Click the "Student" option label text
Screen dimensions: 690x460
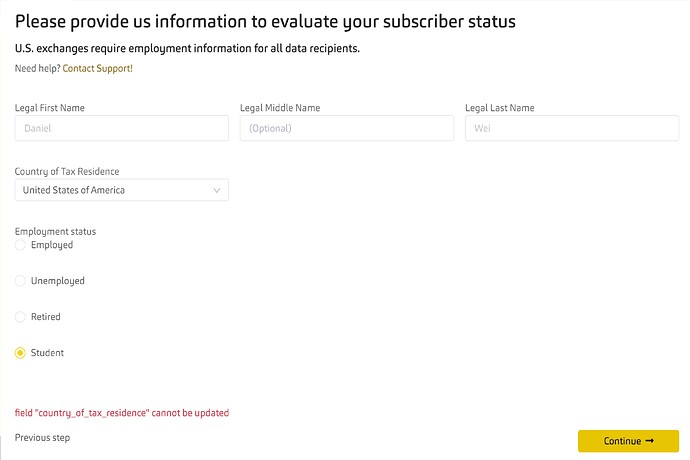click(x=47, y=353)
